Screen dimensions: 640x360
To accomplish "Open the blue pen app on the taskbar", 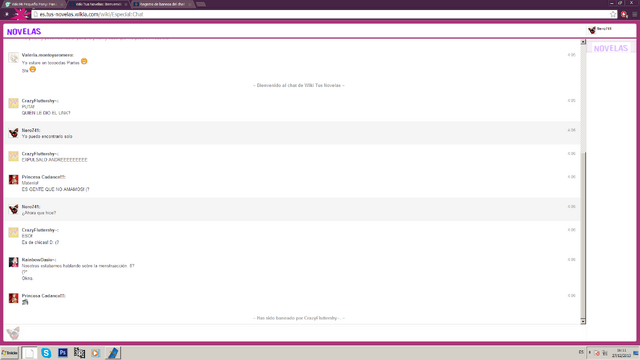I will tap(113, 353).
